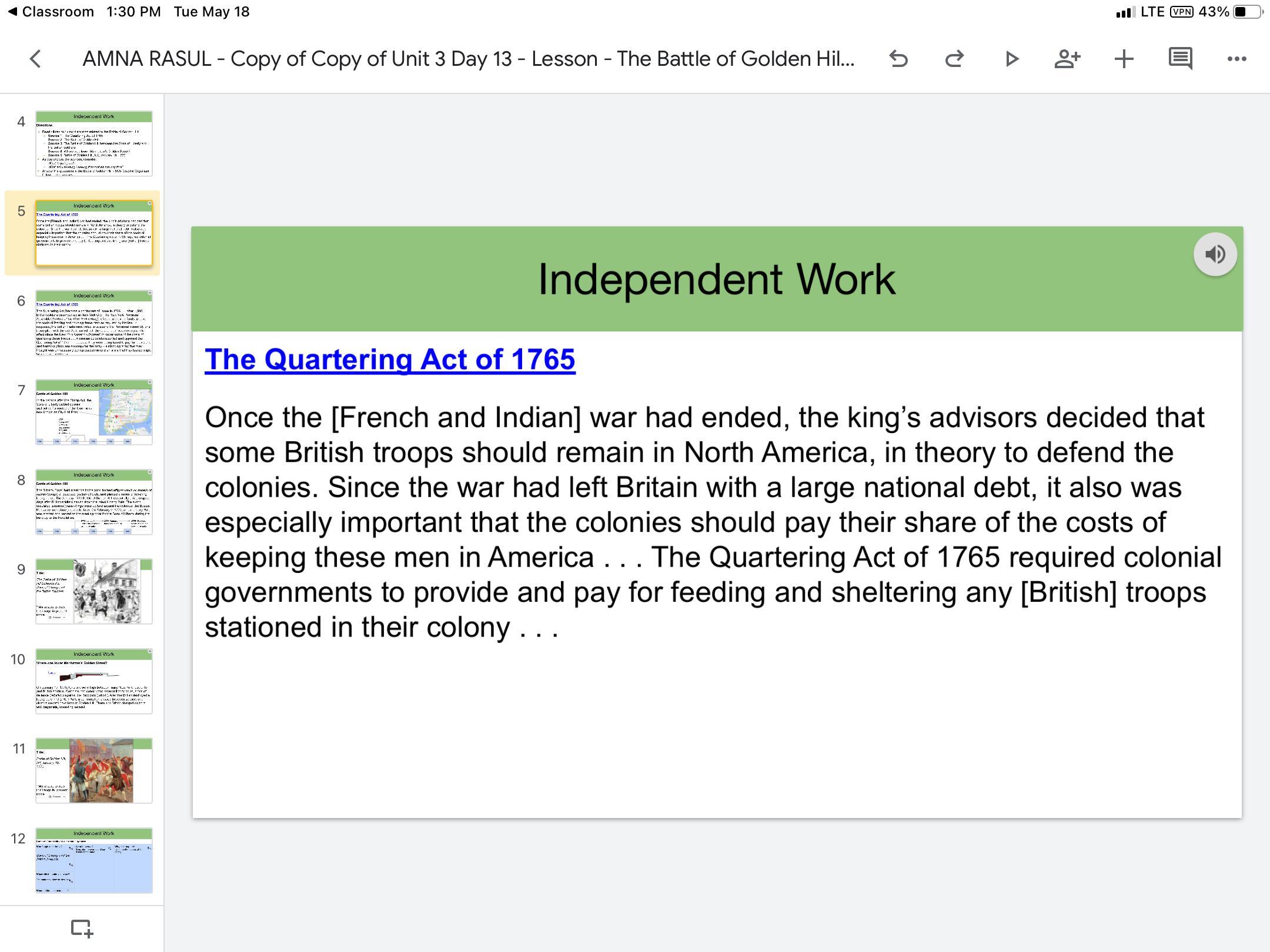Tap the plus insert icon
This screenshot has height=952, width=1270.
(x=1124, y=59)
